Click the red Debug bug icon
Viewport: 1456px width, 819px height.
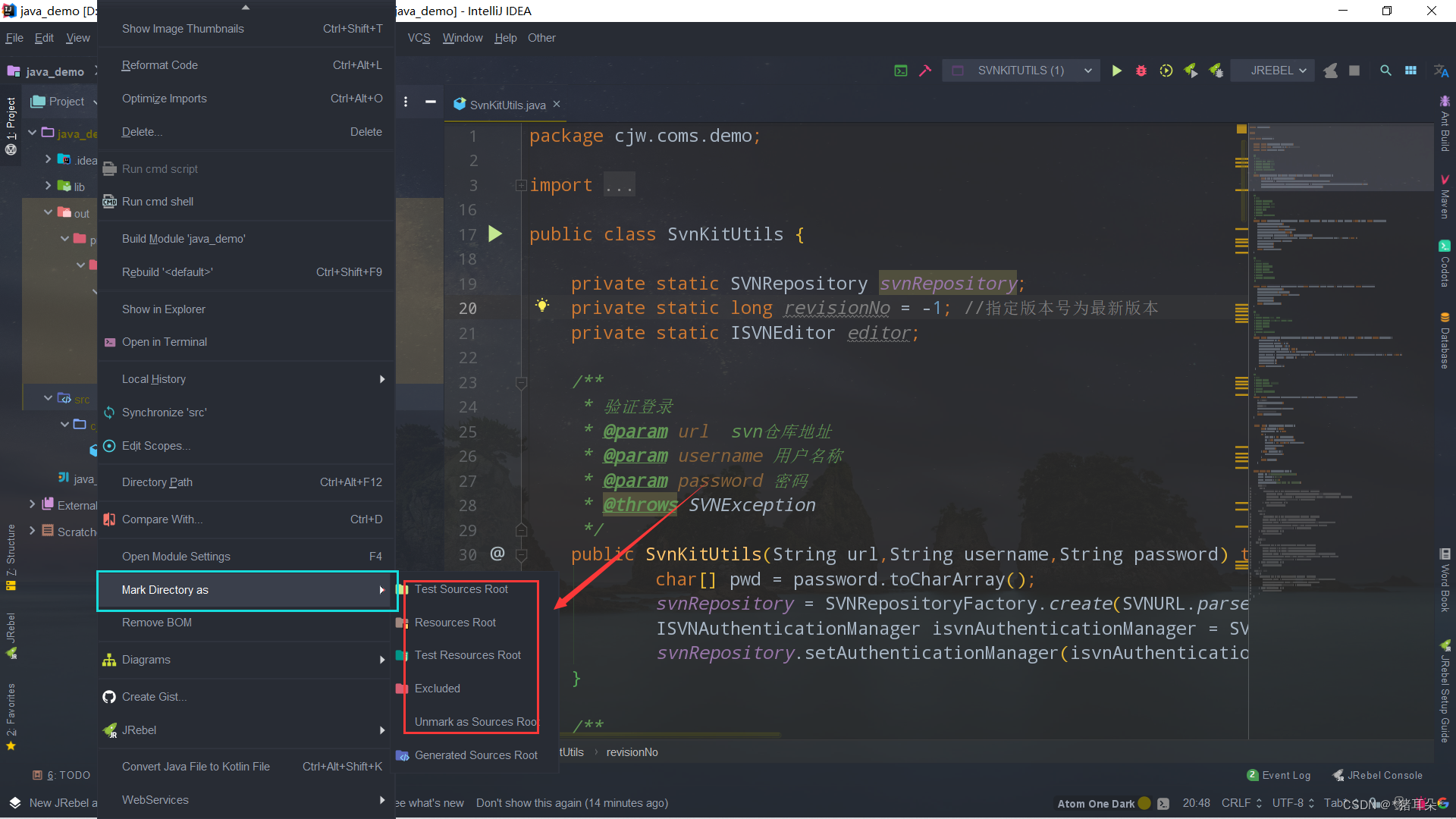(1141, 71)
